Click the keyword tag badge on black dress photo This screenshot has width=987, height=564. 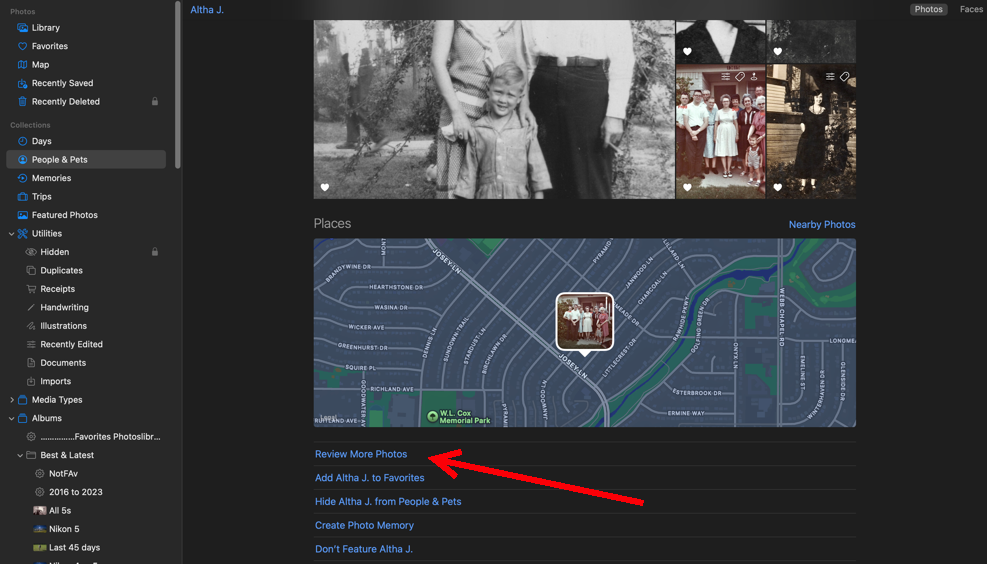(845, 76)
